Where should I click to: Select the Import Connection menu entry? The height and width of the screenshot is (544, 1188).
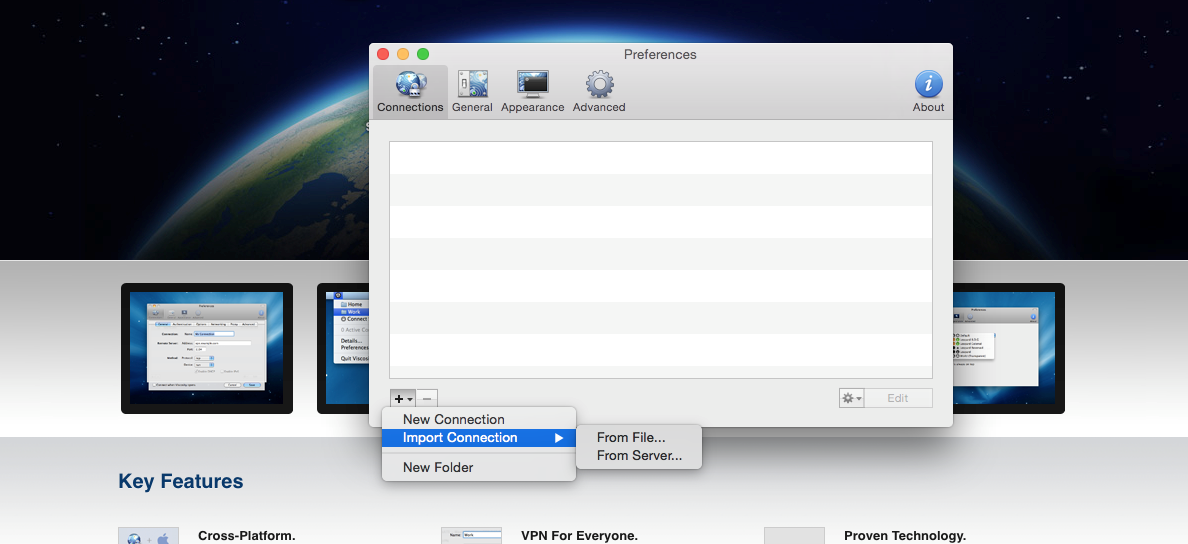click(x=479, y=438)
